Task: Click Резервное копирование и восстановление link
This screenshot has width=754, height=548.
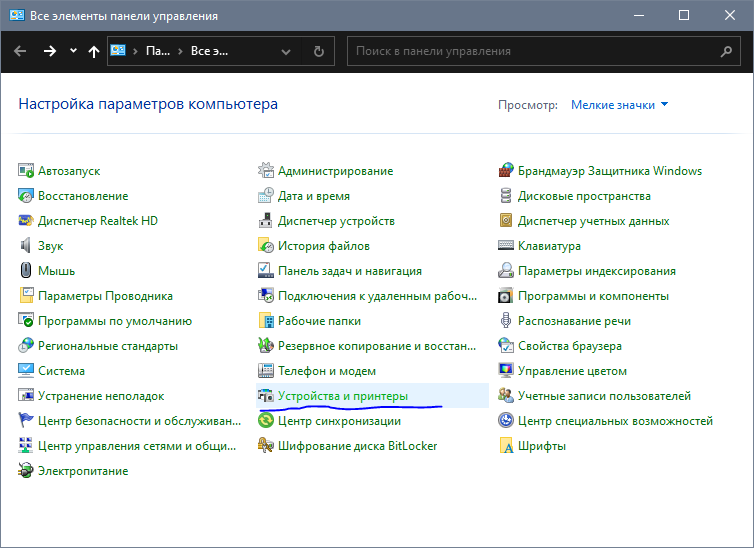Action: point(377,346)
